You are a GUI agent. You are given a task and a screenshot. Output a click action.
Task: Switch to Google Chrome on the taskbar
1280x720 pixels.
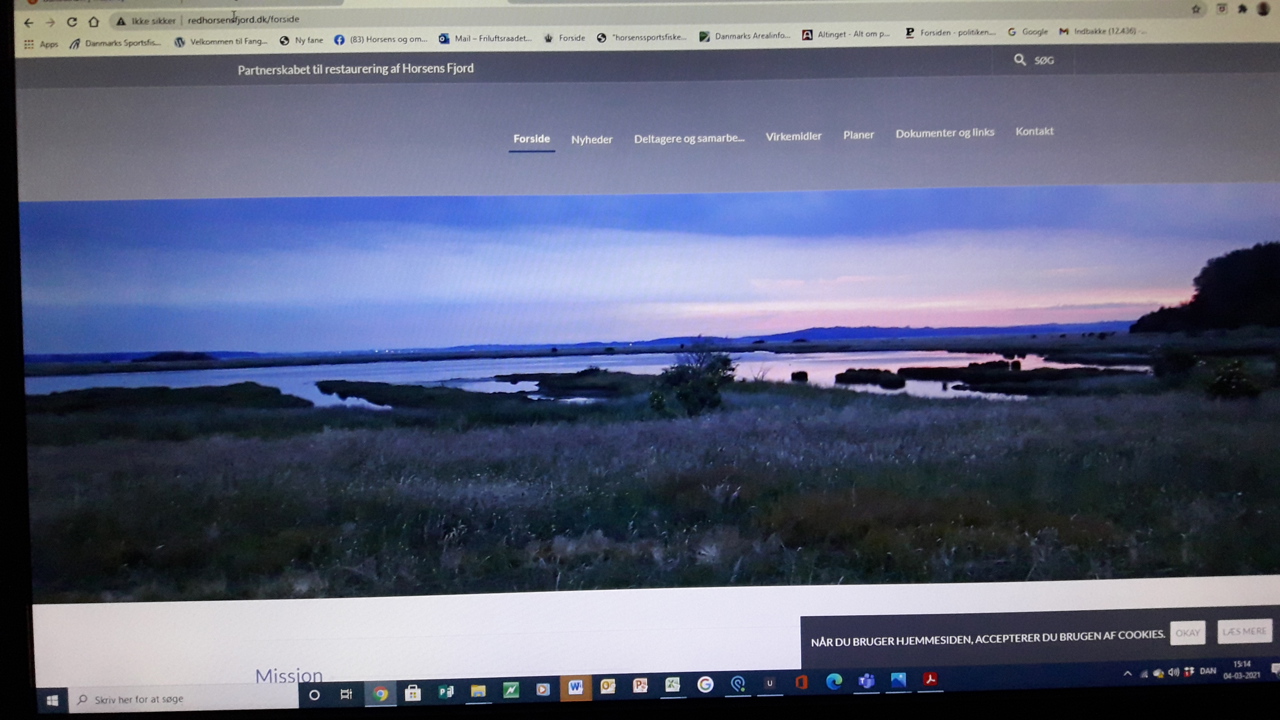pyautogui.click(x=380, y=693)
